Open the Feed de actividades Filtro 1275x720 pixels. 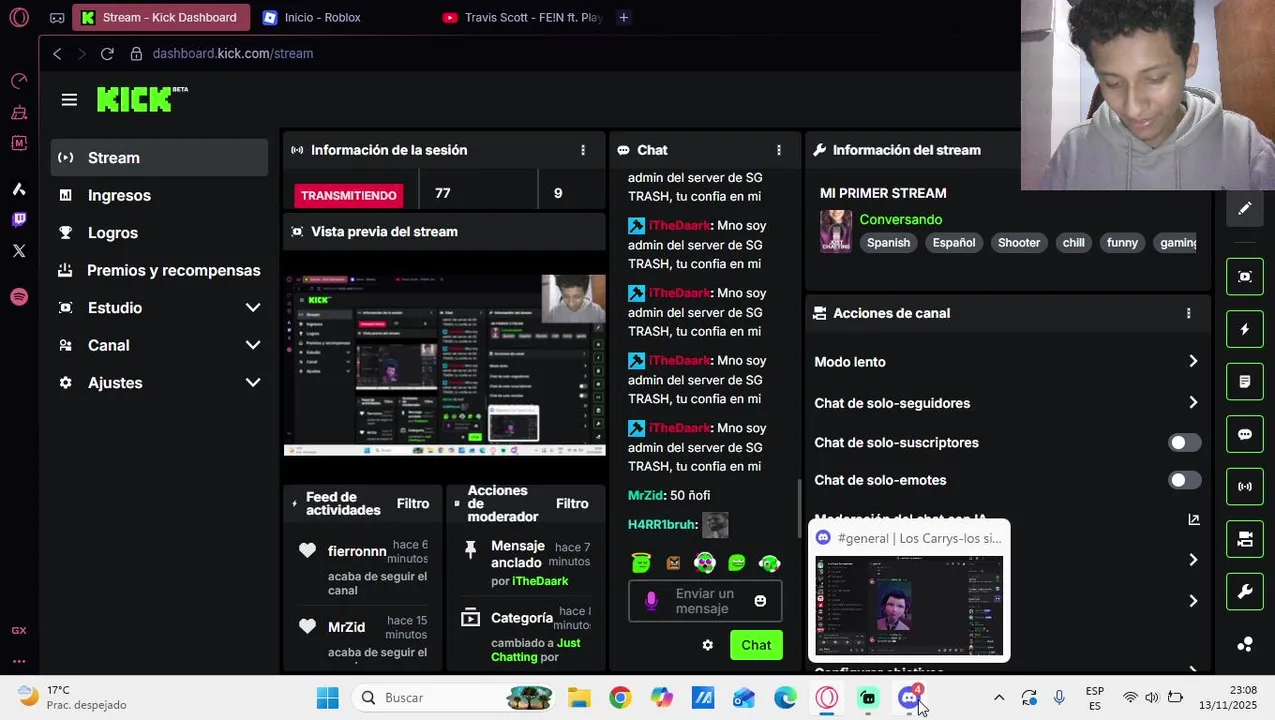click(413, 504)
